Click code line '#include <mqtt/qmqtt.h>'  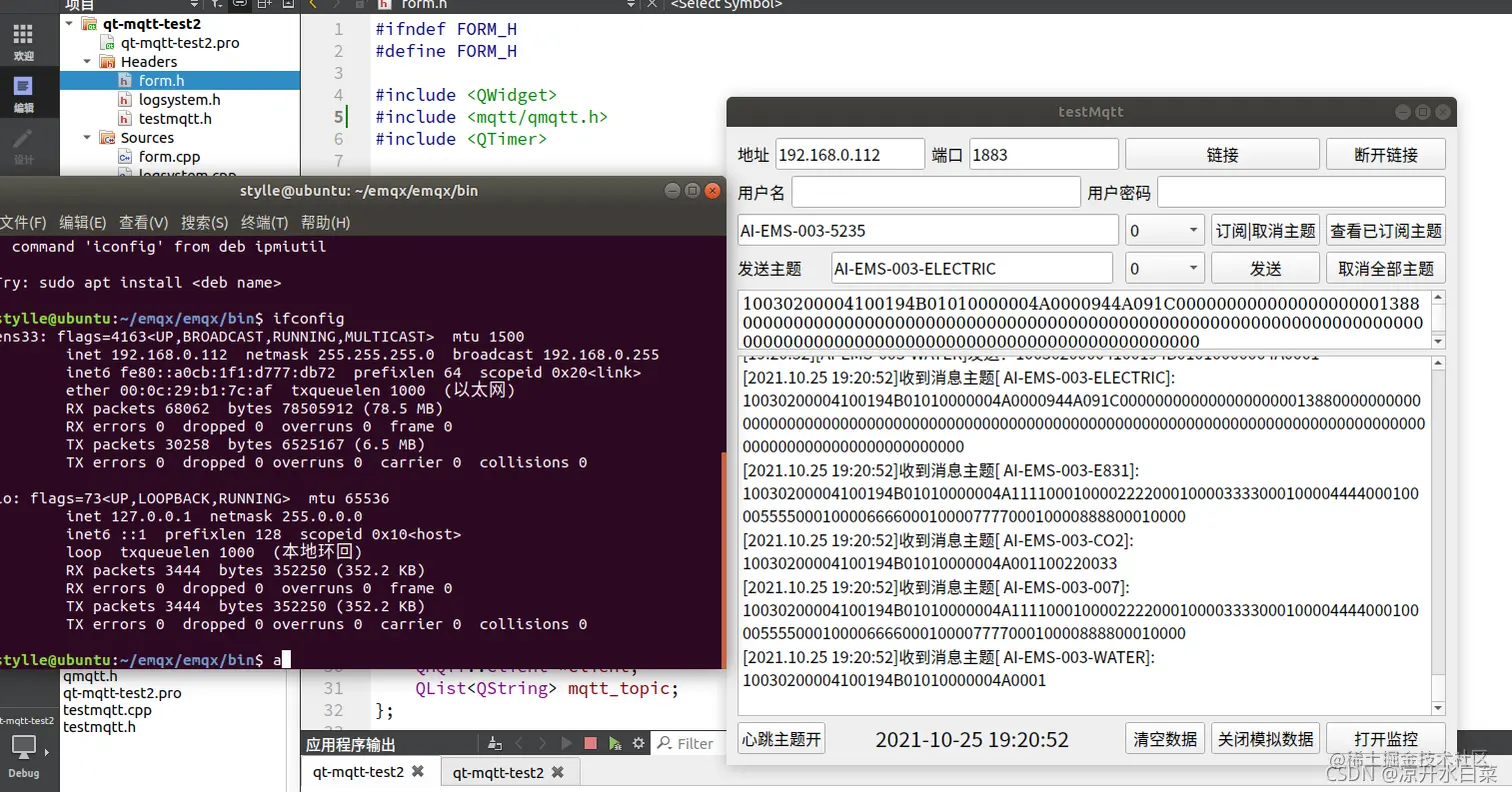[491, 117]
